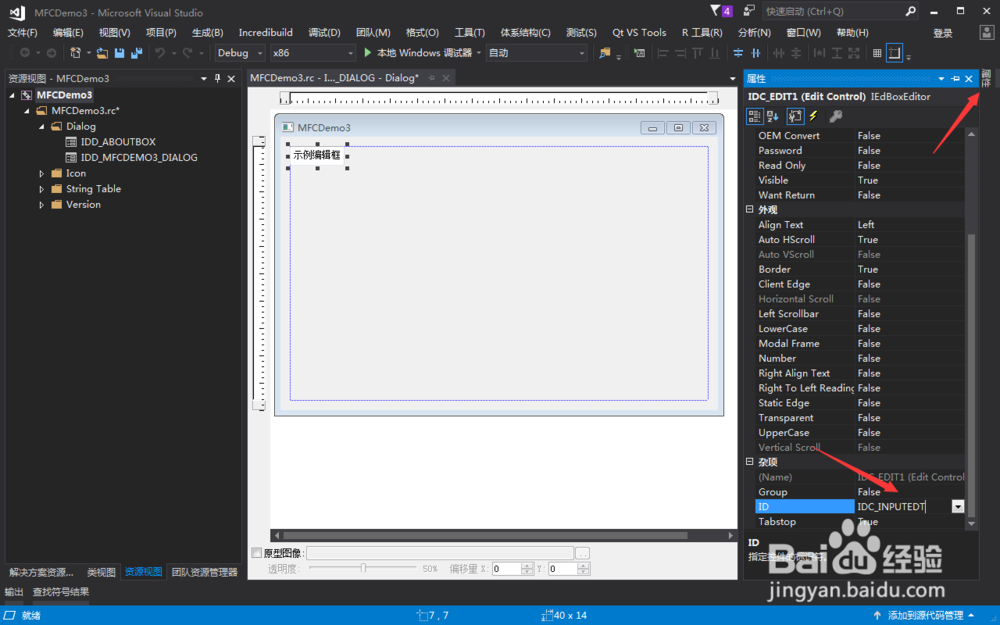Click the 原型图像 browse ellipsis button

click(582, 553)
